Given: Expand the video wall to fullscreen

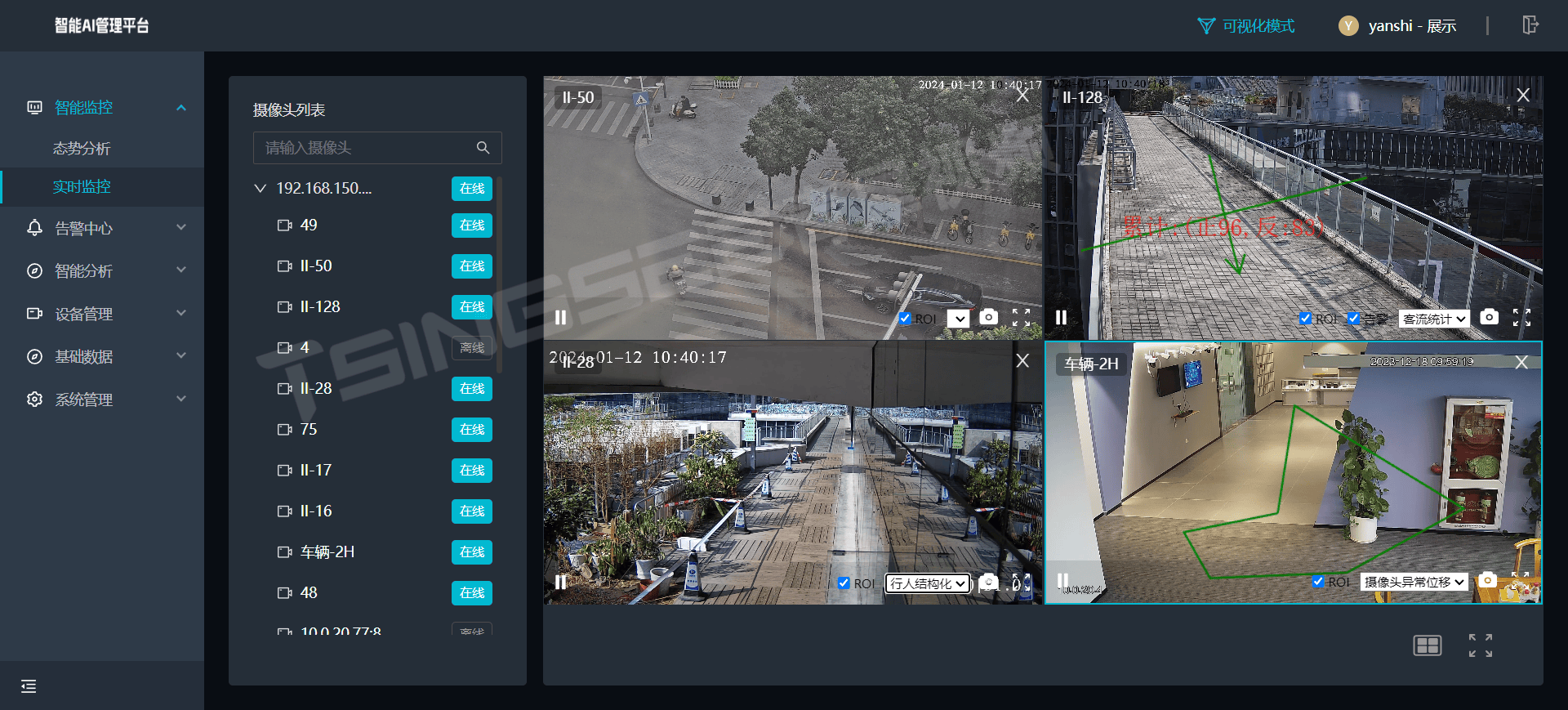Looking at the screenshot, I should 1480,645.
